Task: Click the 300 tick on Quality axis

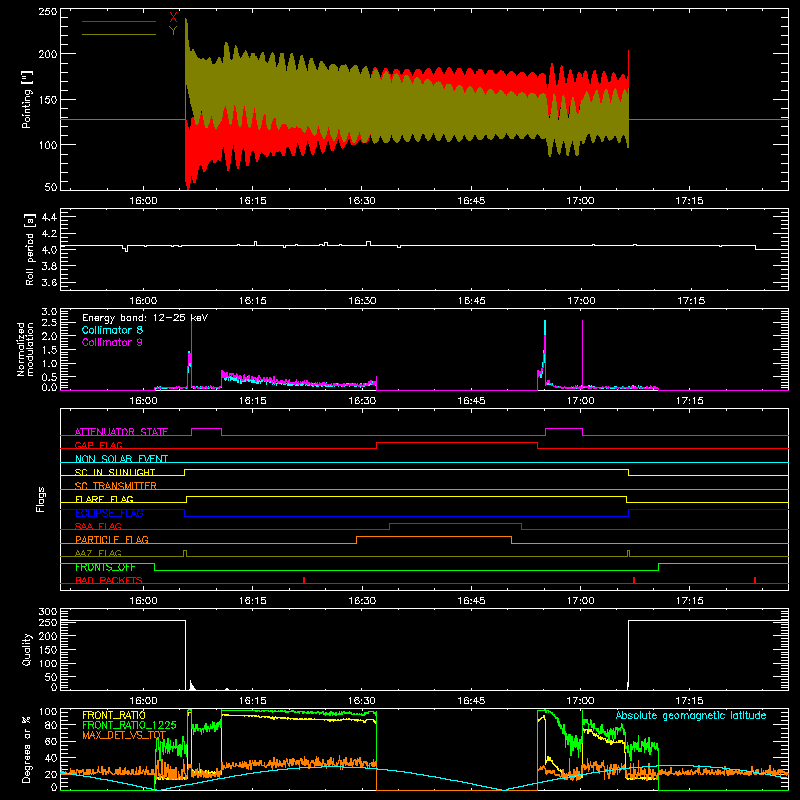Action: coord(48,612)
